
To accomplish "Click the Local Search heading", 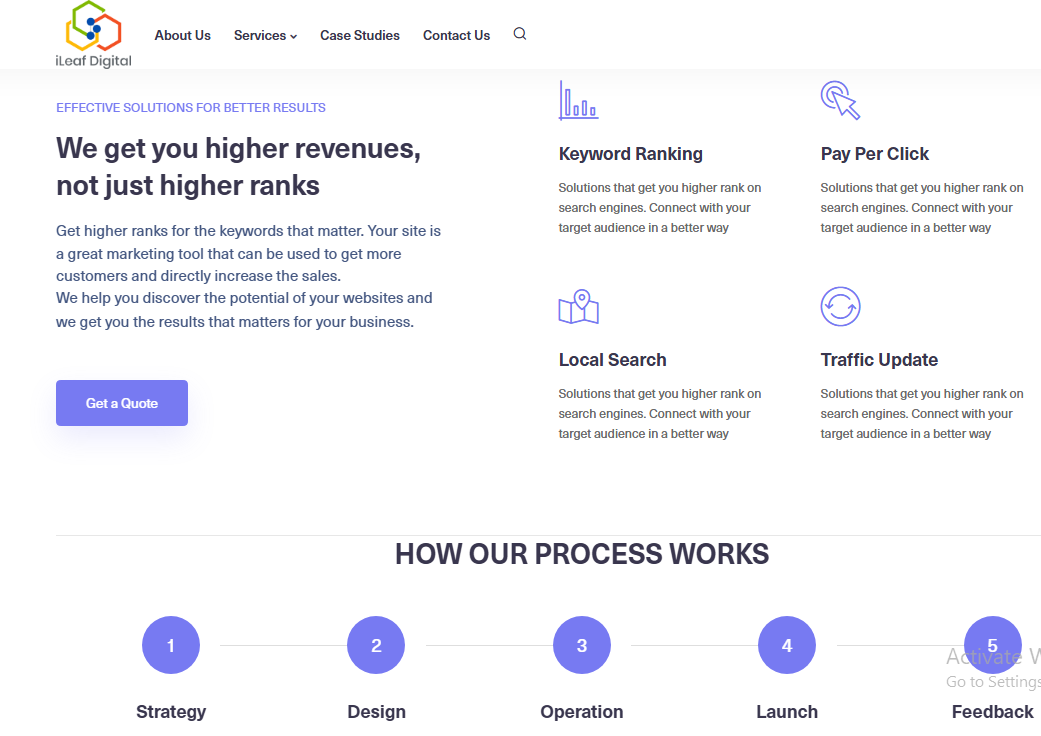I will coord(612,360).
